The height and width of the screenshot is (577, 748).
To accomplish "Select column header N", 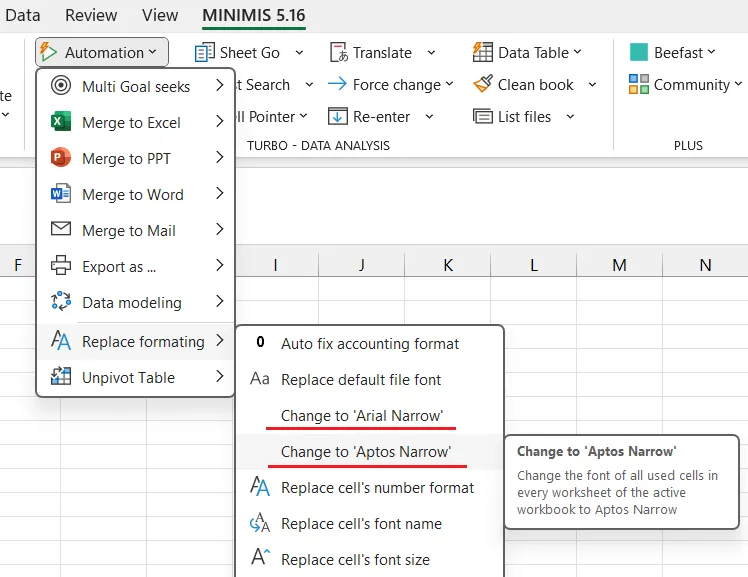I will [705, 265].
